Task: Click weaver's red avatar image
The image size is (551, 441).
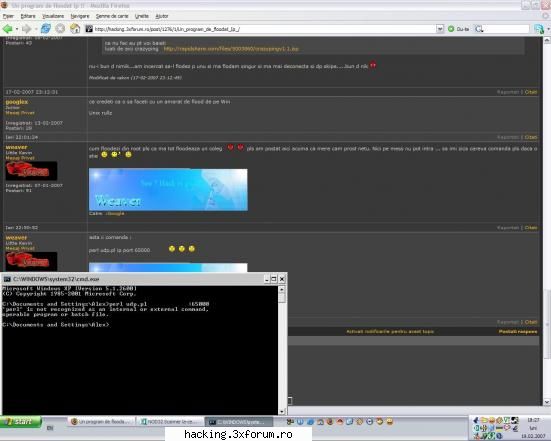Action: [x=31, y=171]
